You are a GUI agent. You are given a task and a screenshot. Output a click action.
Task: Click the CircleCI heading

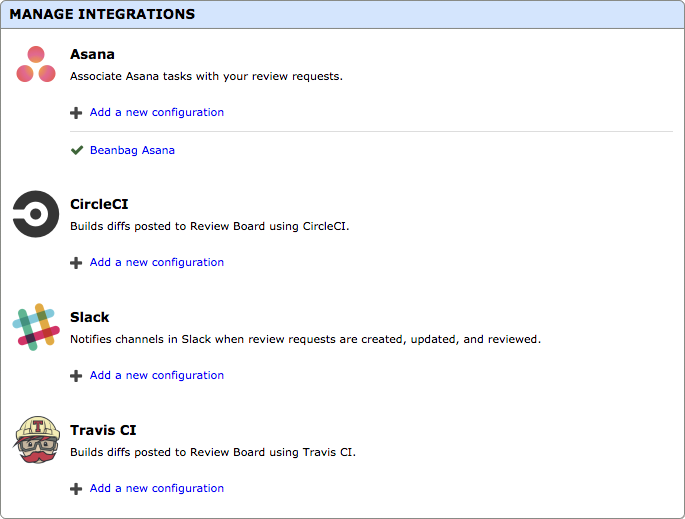point(99,204)
